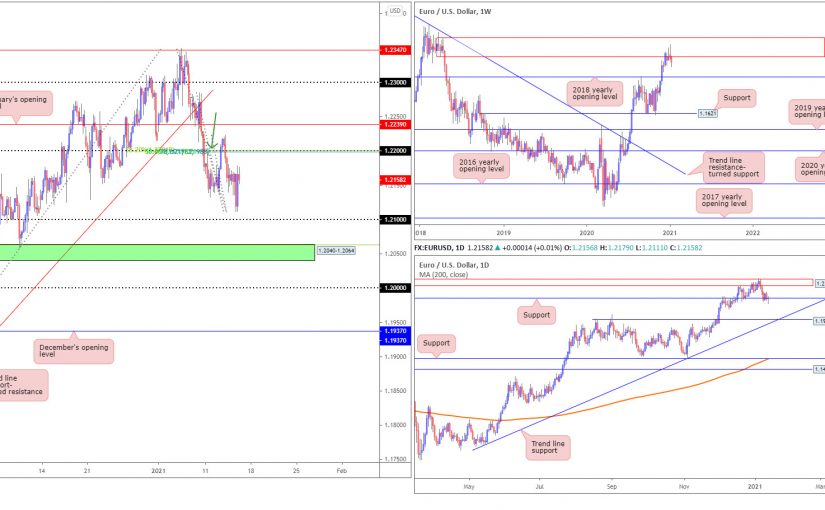The image size is (825, 510).
Task: Select the December's opening level callout
Action: click(76, 350)
